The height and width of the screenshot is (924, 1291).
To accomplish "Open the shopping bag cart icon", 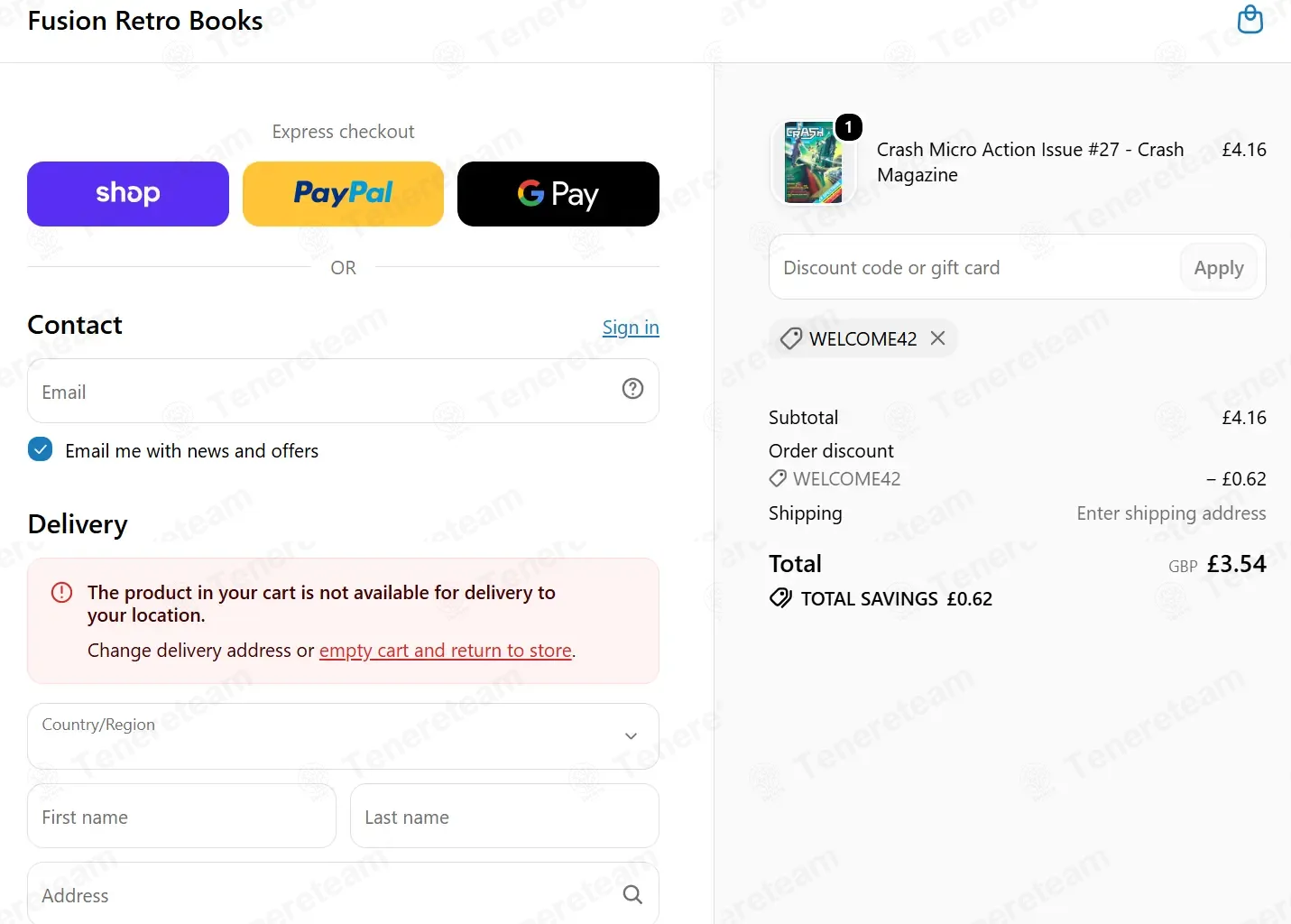I will (x=1250, y=19).
